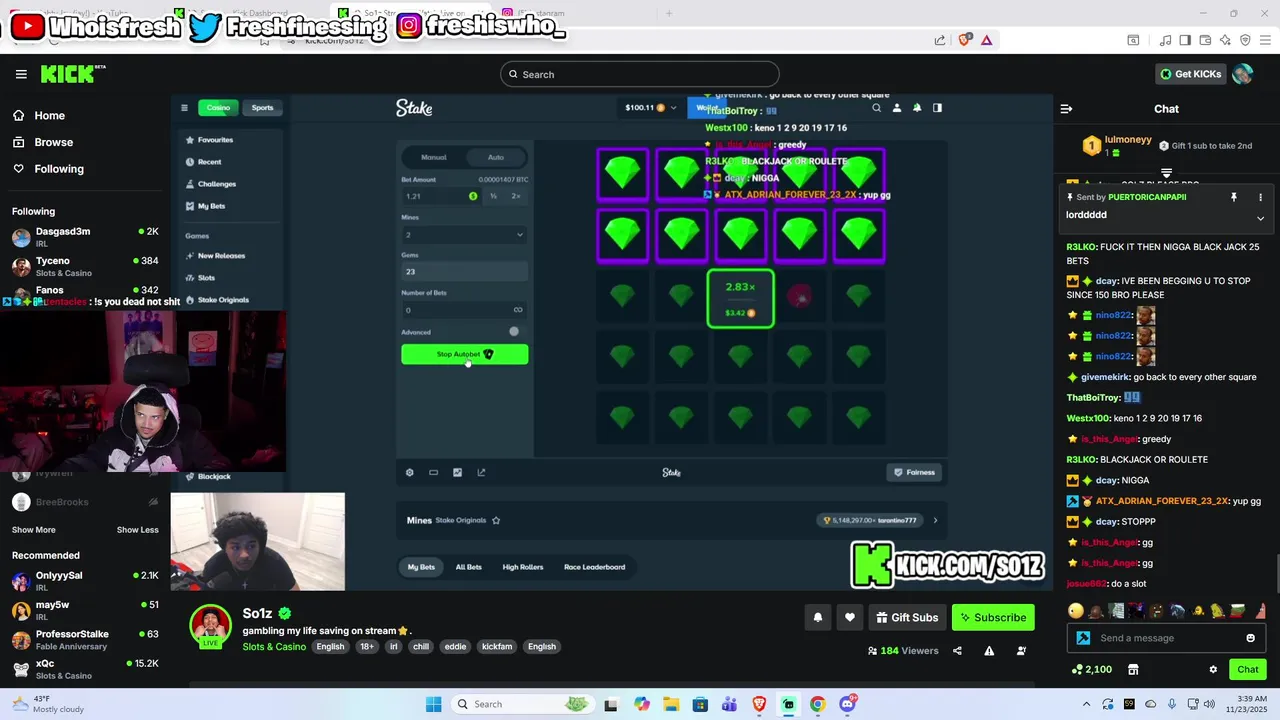Screen dimensions: 1280x720
Task: Double the bet amount
Action: pos(516,196)
